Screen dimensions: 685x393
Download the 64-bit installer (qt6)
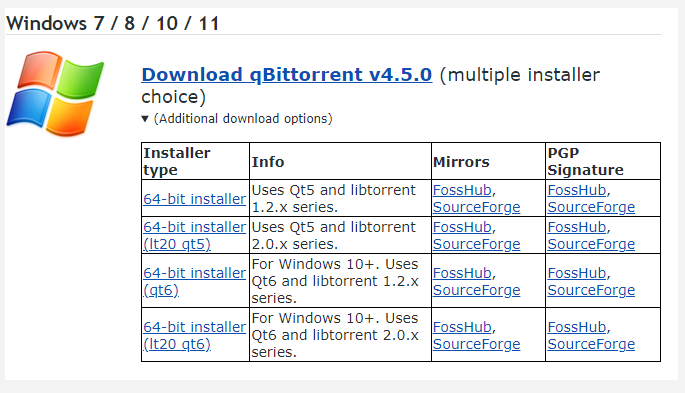[194, 281]
